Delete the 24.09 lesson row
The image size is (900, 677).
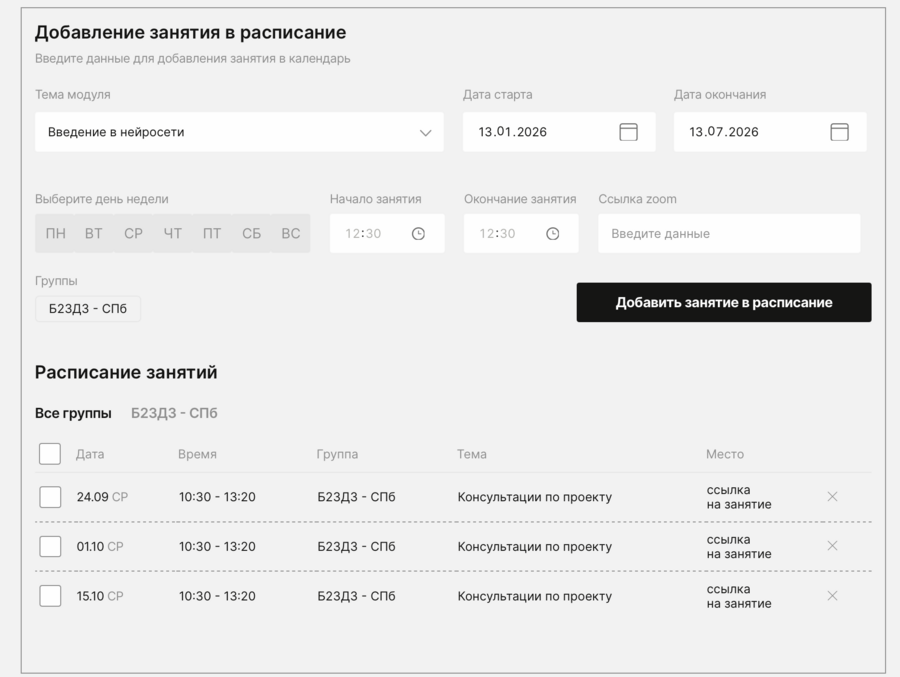[x=832, y=497]
